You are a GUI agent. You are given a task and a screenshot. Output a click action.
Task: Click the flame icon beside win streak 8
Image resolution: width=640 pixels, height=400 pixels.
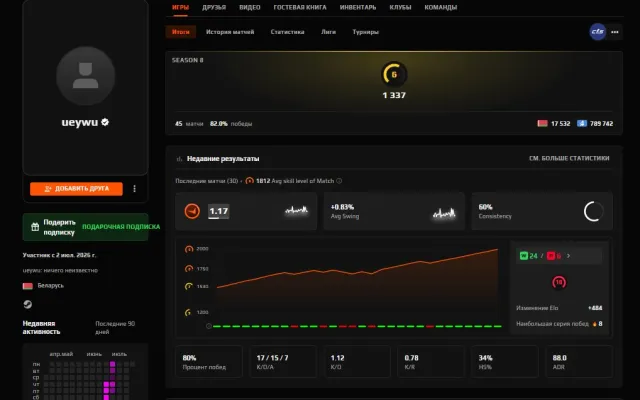tap(594, 324)
